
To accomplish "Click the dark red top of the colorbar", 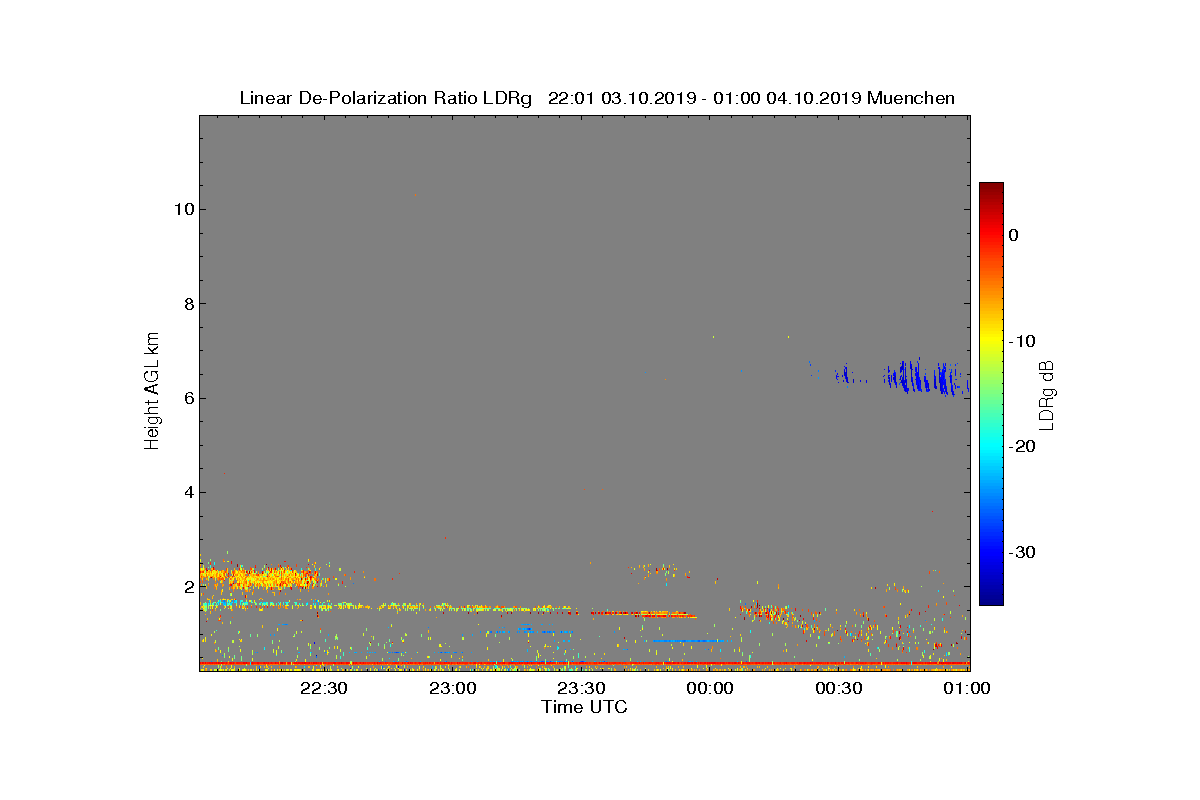I will pyautogui.click(x=991, y=190).
